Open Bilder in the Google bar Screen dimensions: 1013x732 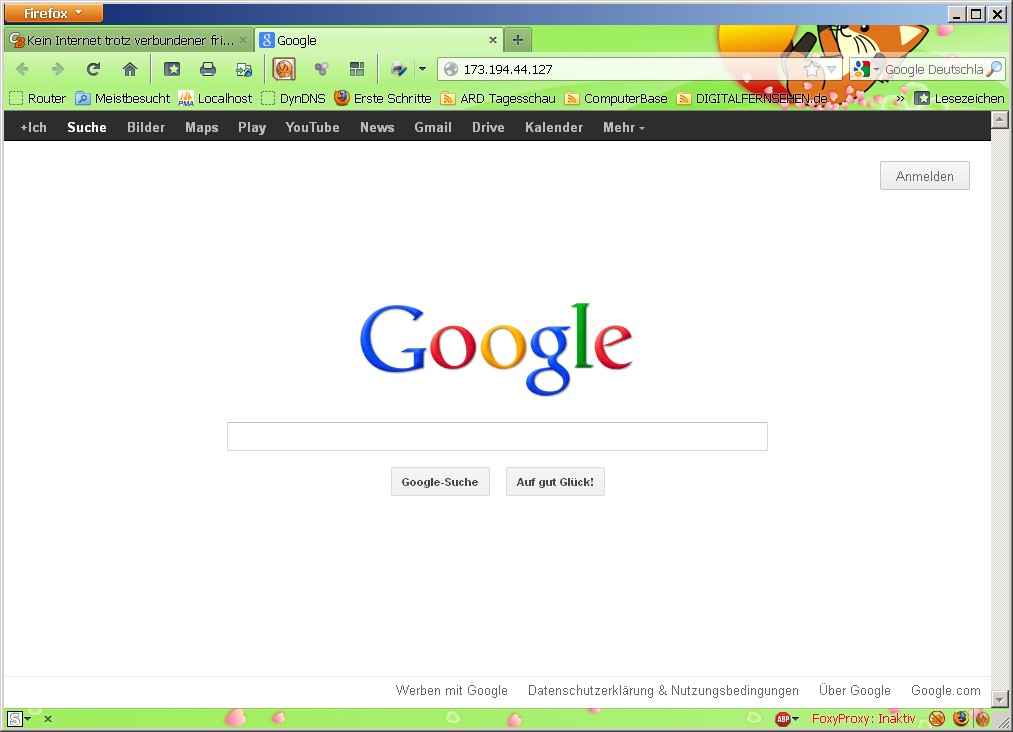pyautogui.click(x=146, y=127)
